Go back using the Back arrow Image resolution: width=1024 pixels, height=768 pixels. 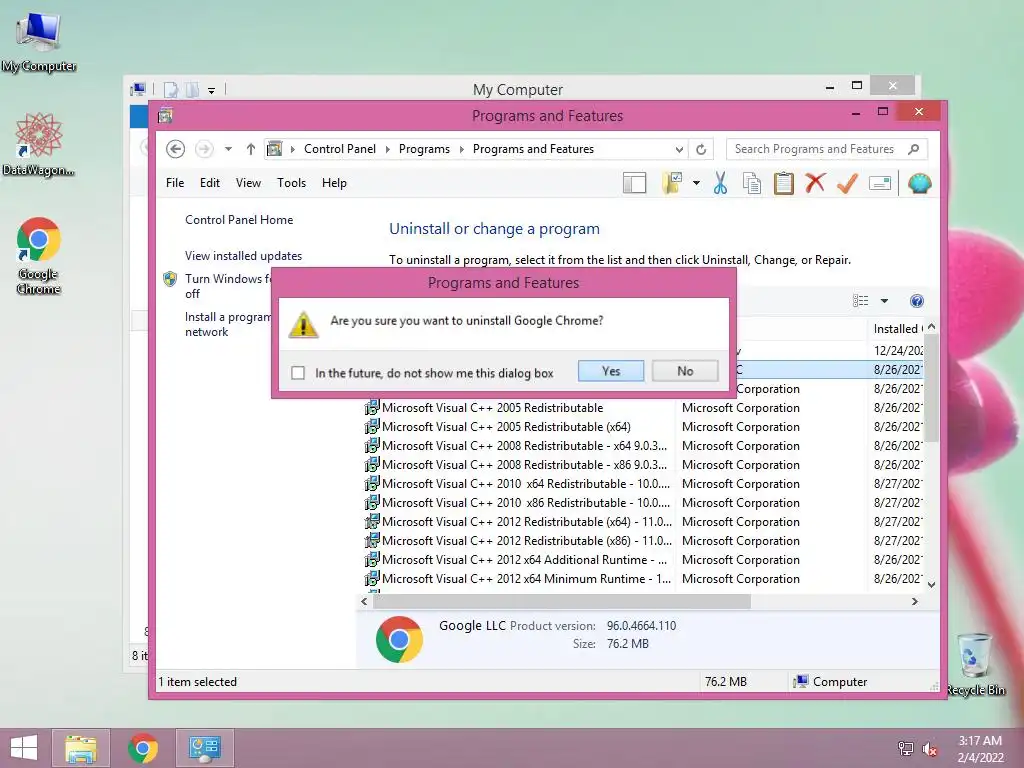(x=175, y=149)
